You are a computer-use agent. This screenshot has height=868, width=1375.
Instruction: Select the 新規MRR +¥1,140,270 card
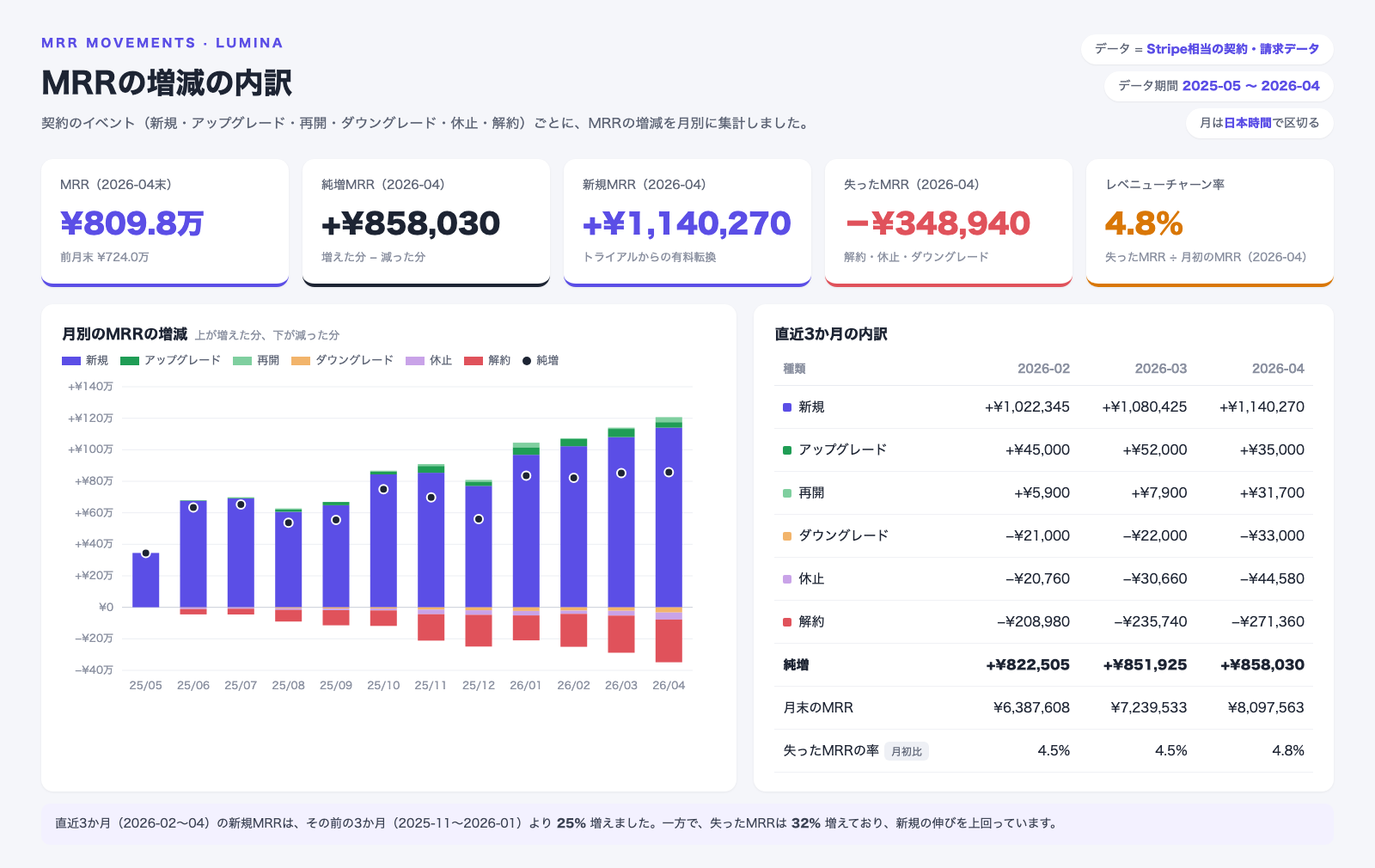687,223
